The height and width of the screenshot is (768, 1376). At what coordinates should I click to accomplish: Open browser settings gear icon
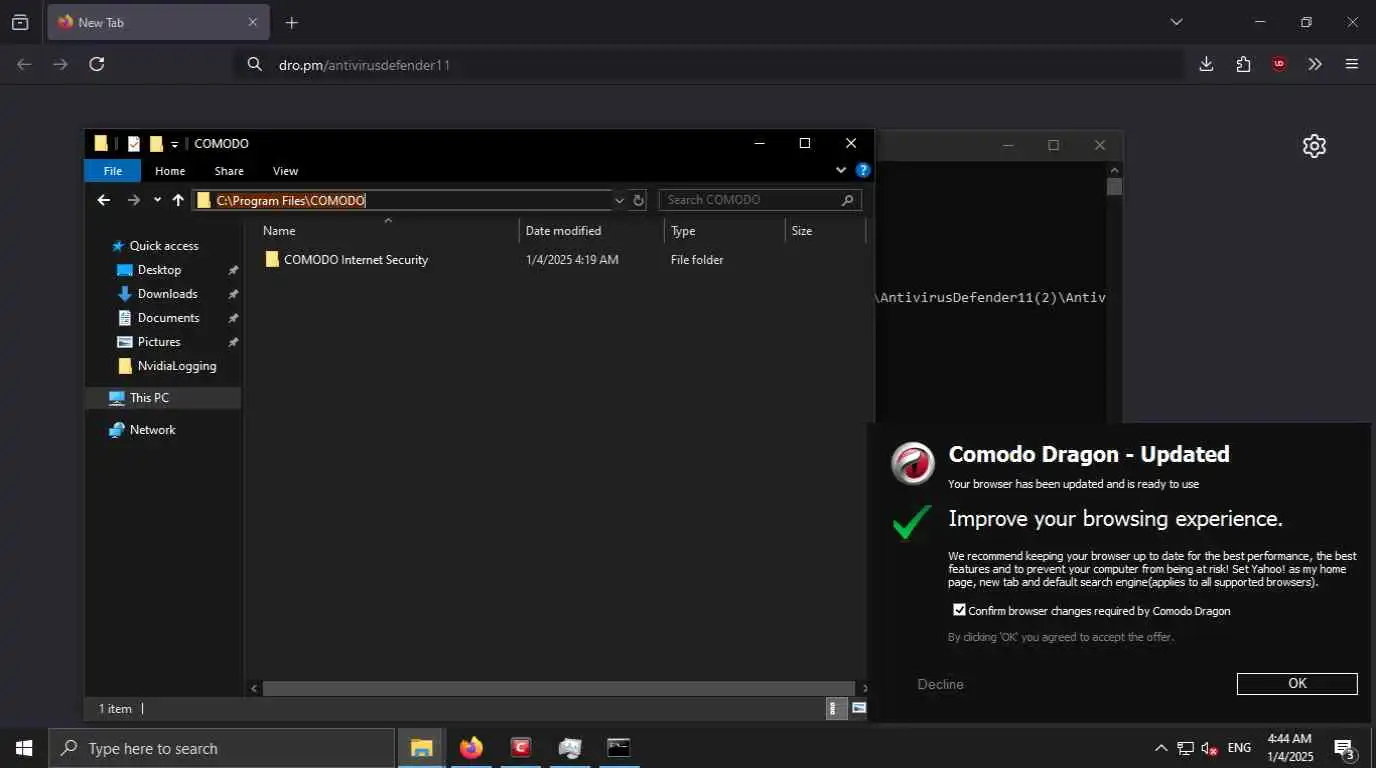click(1314, 146)
